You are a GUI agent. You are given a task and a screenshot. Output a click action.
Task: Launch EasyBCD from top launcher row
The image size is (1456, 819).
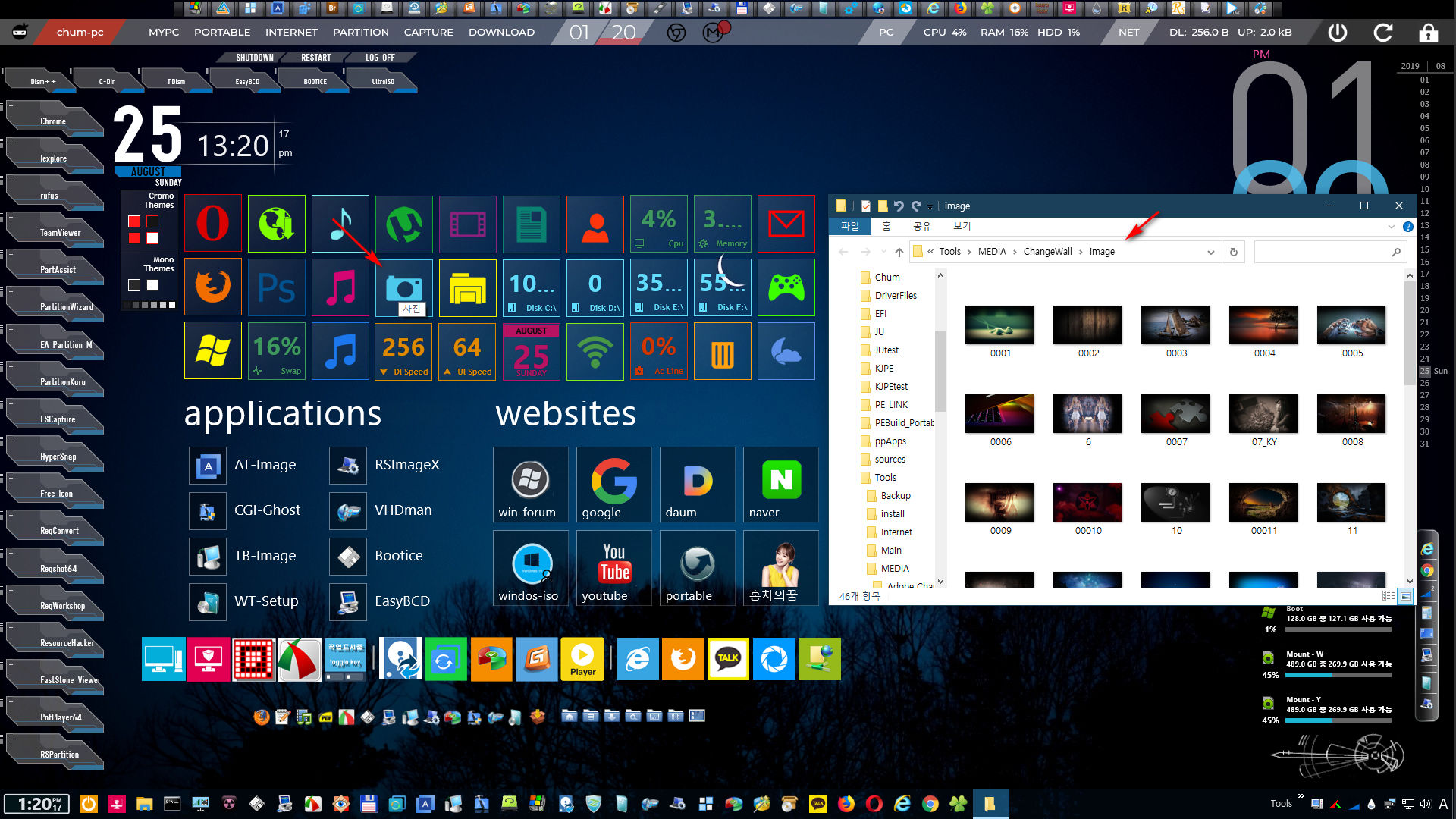point(247,81)
